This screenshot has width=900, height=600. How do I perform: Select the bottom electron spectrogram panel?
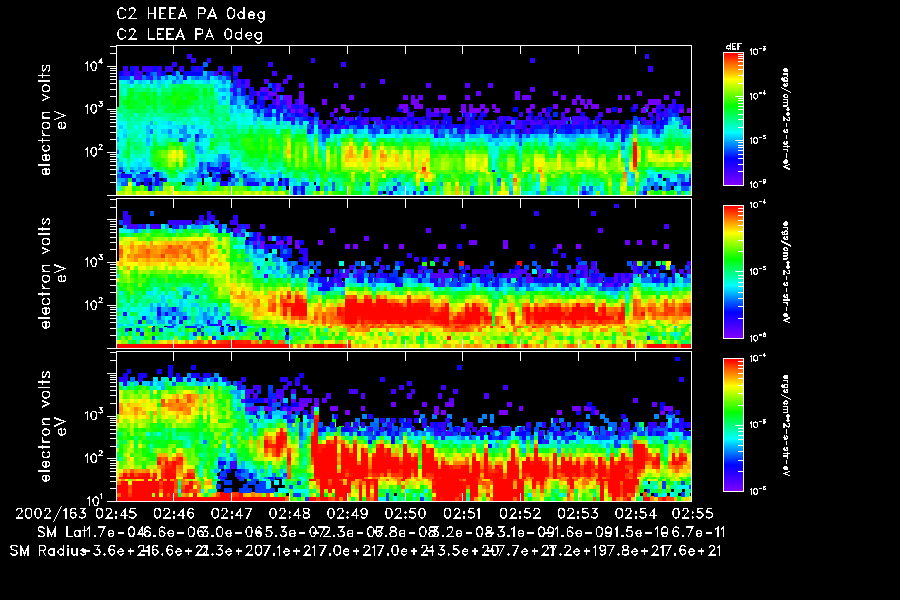(x=404, y=426)
